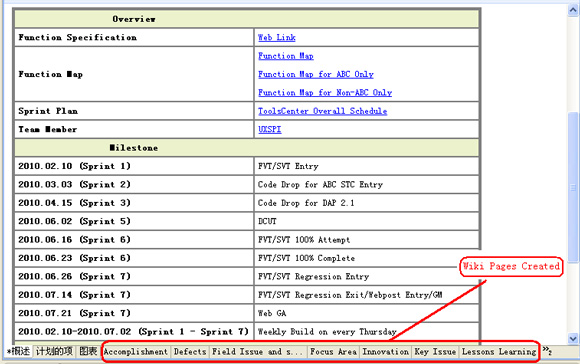580x364 pixels.
Task: Open the Innovation tab
Action: pyautogui.click(x=385, y=351)
